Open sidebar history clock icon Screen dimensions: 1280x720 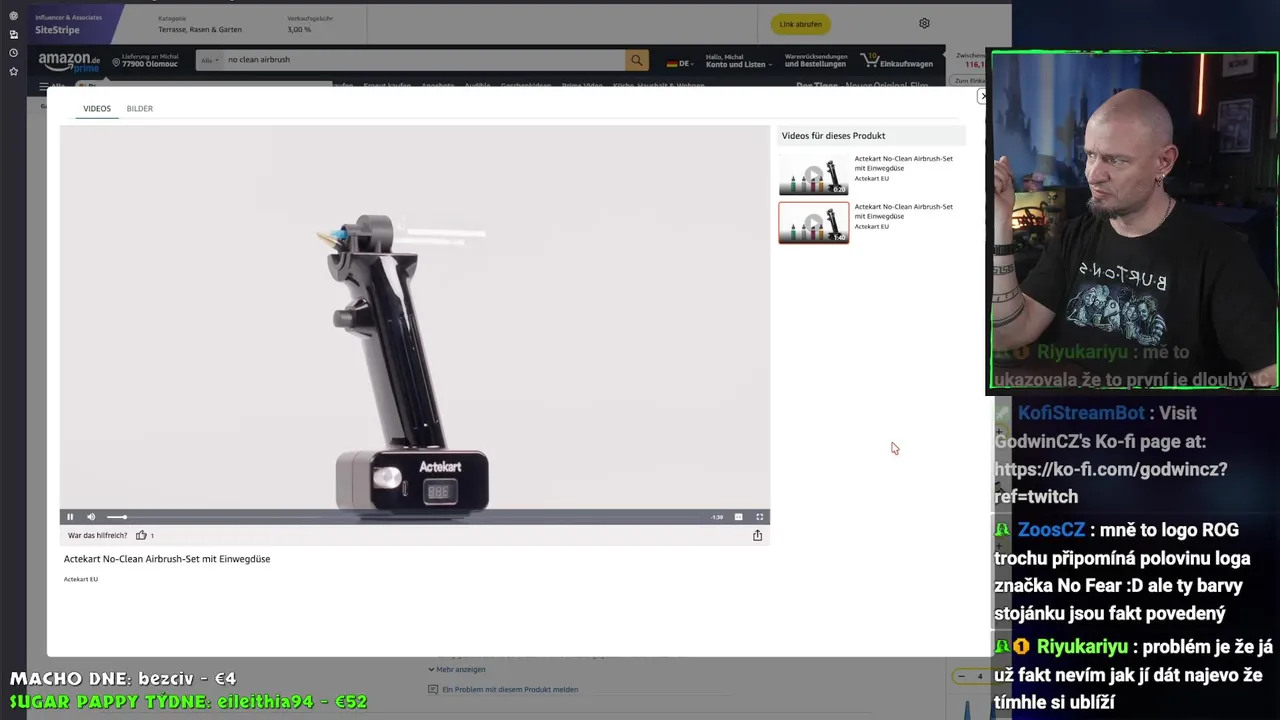pos(13,53)
